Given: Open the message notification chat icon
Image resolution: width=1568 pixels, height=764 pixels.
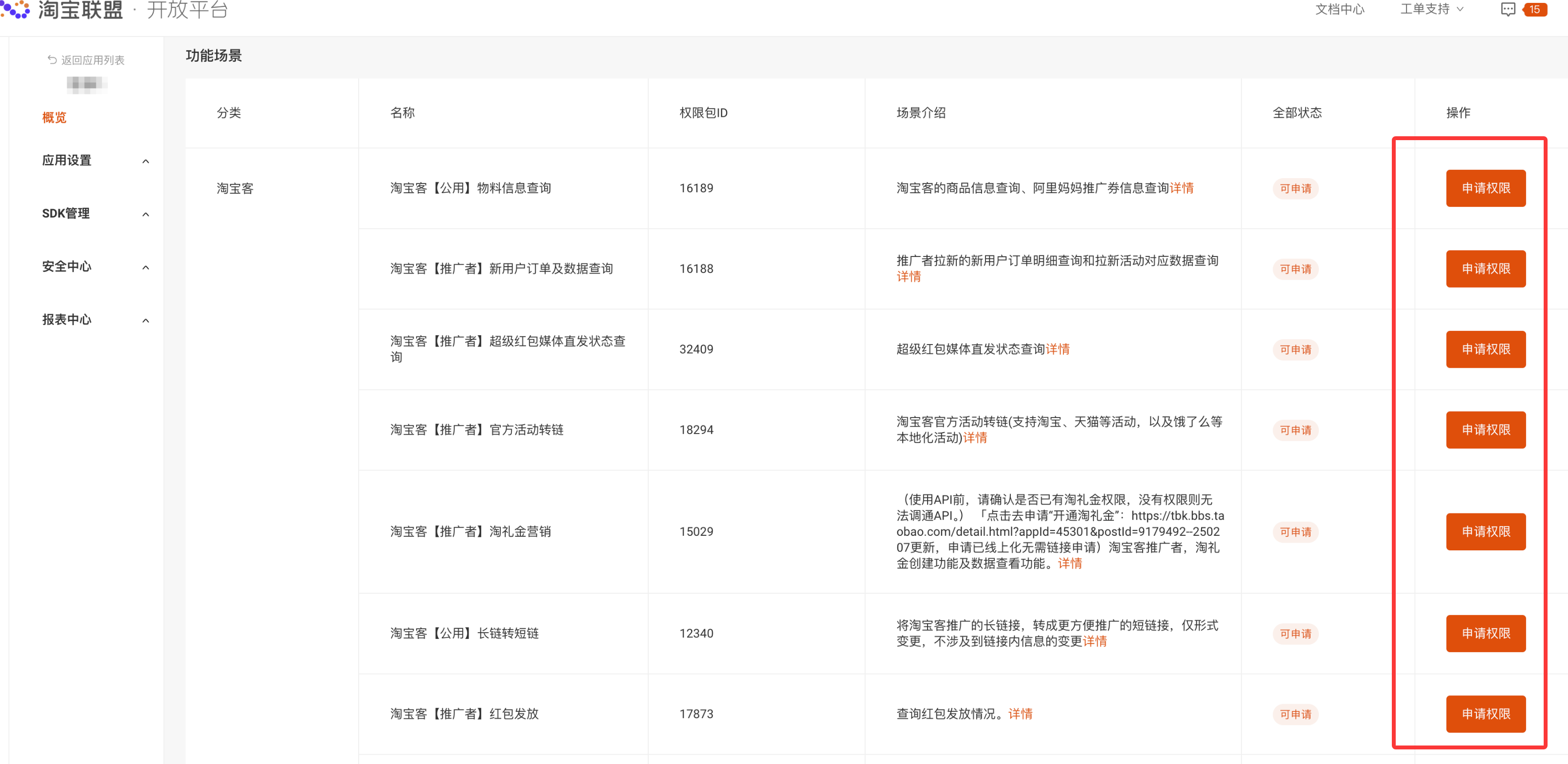Looking at the screenshot, I should [x=1507, y=9].
